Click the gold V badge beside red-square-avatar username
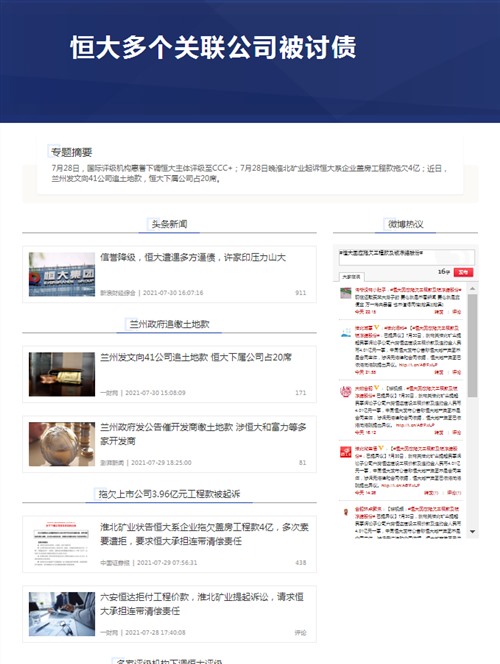The width and height of the screenshot is (500, 664). (x=381, y=448)
